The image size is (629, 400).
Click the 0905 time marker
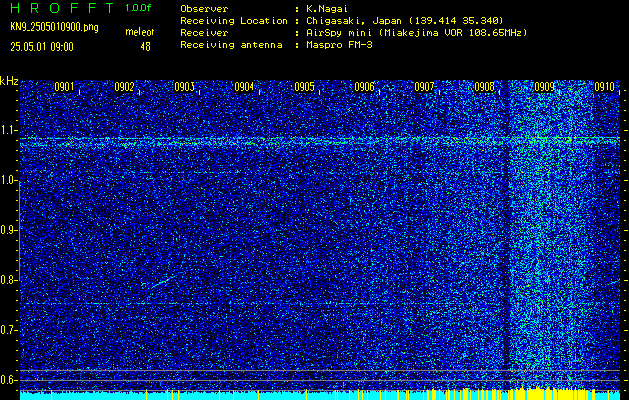[x=304, y=87]
